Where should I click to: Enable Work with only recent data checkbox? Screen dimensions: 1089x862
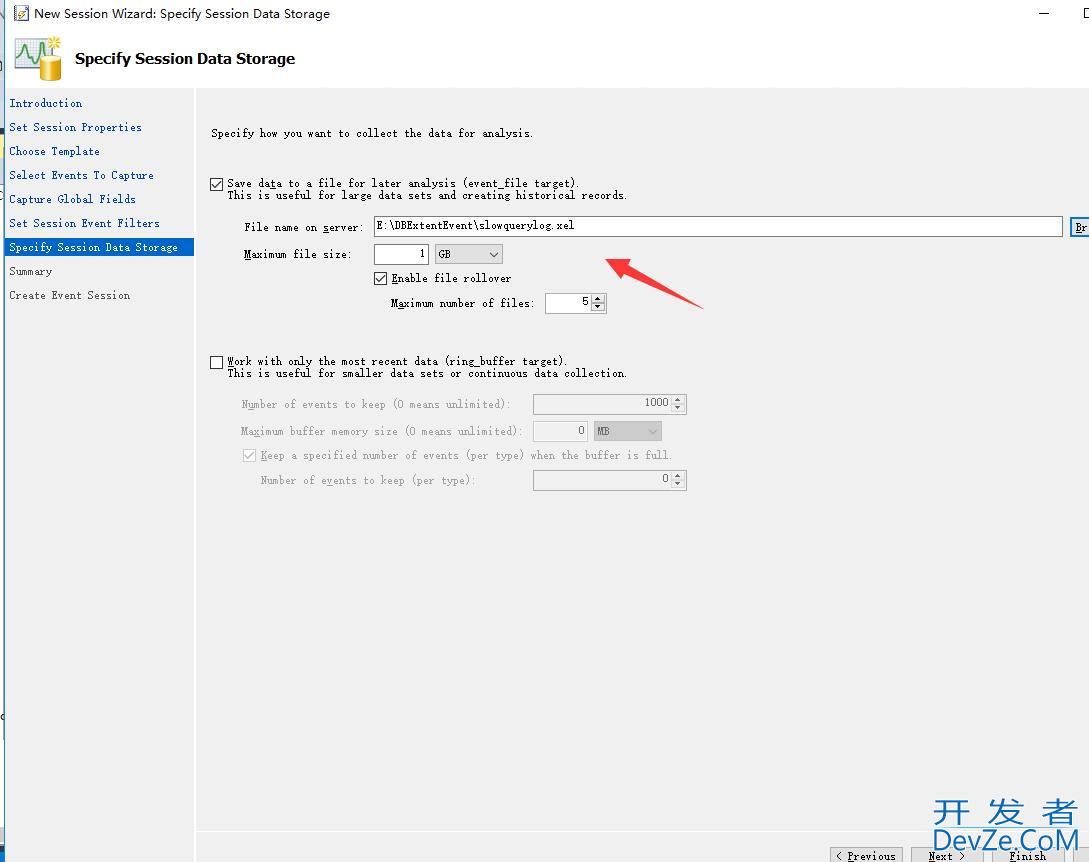tap(217, 362)
